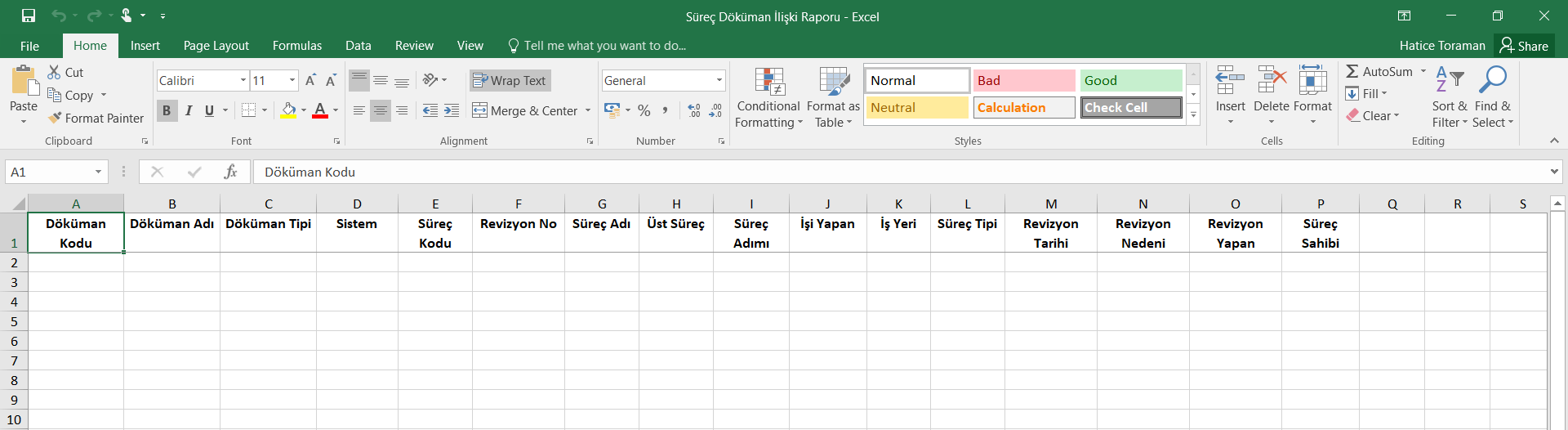The height and width of the screenshot is (430, 1568).
Task: Click Increase Font Size icon
Action: (x=310, y=80)
